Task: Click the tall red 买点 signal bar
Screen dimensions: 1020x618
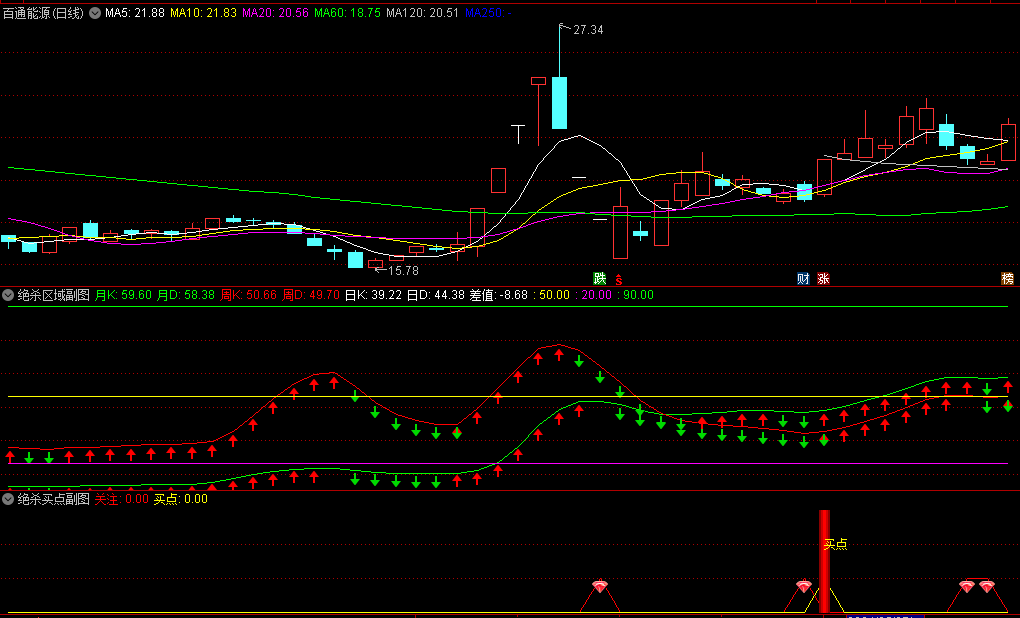Action: point(824,570)
